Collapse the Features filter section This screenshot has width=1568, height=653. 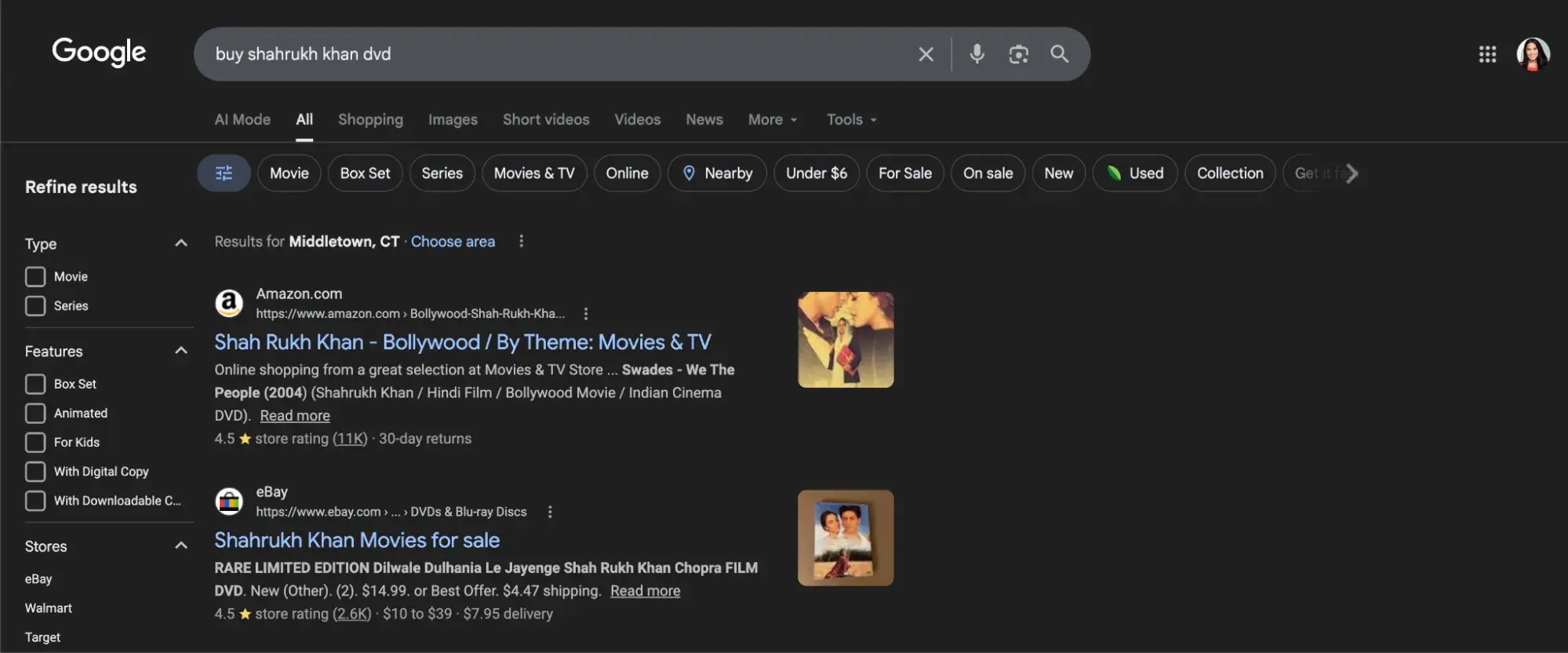(x=181, y=351)
